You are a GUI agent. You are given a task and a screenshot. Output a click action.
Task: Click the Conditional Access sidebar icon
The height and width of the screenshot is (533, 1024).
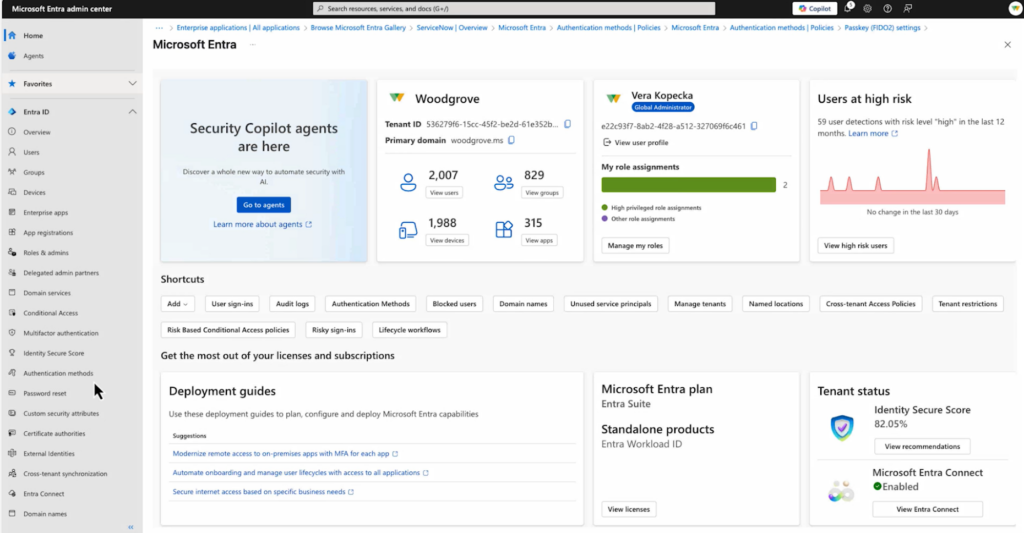tap(12, 312)
